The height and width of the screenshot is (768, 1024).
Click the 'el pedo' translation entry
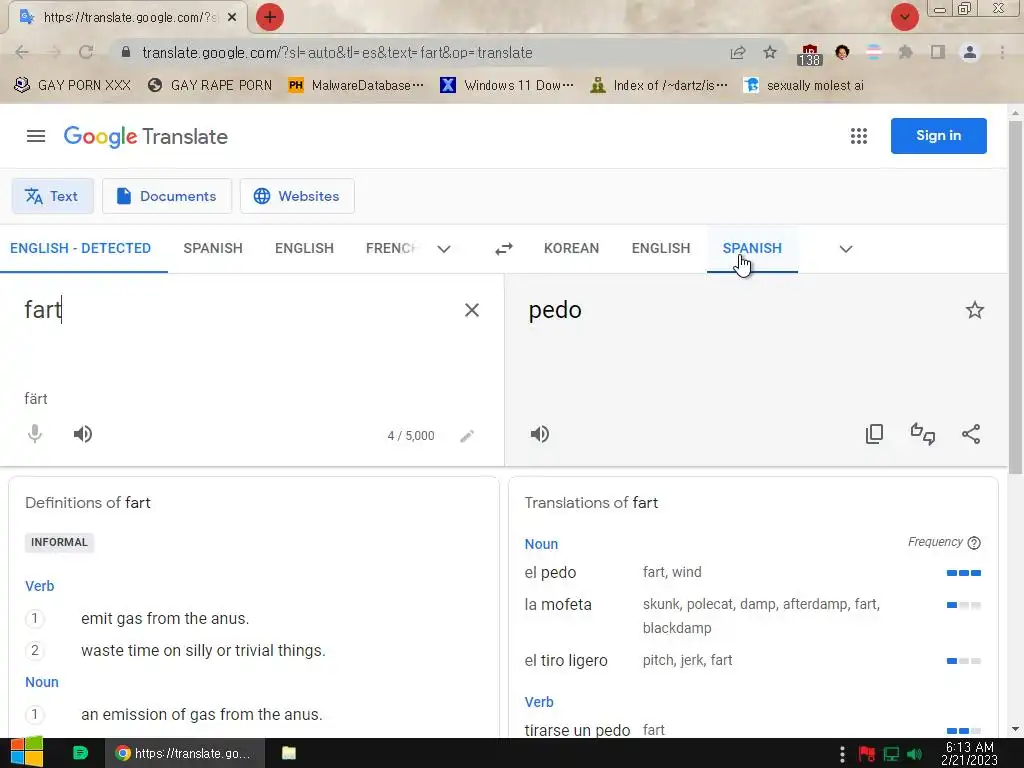[550, 573]
